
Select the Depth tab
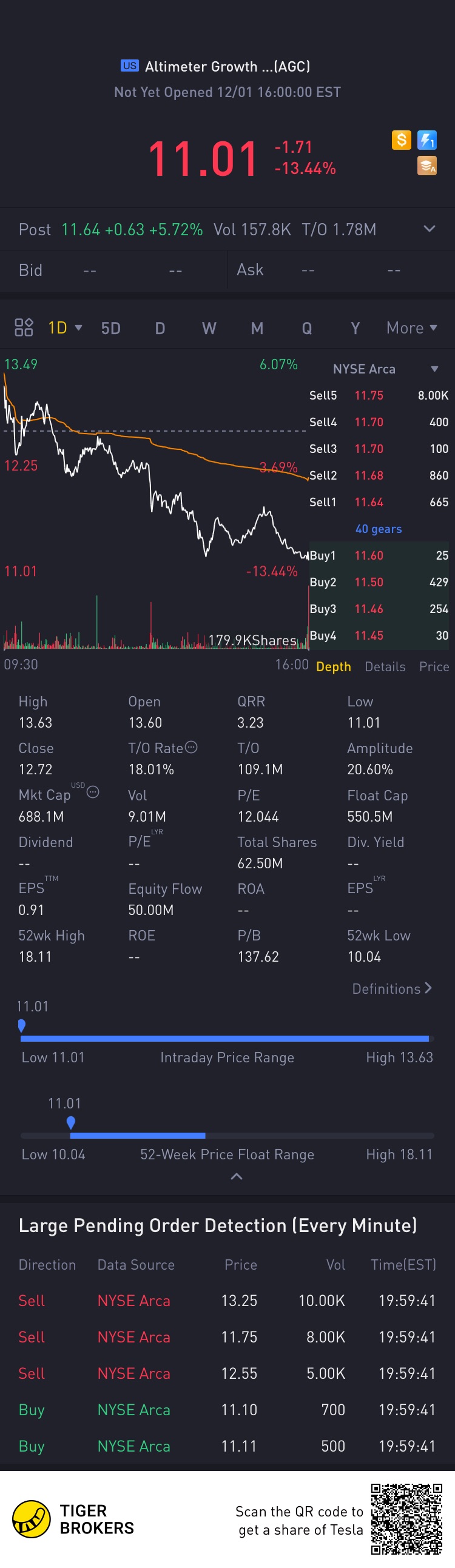point(334,666)
